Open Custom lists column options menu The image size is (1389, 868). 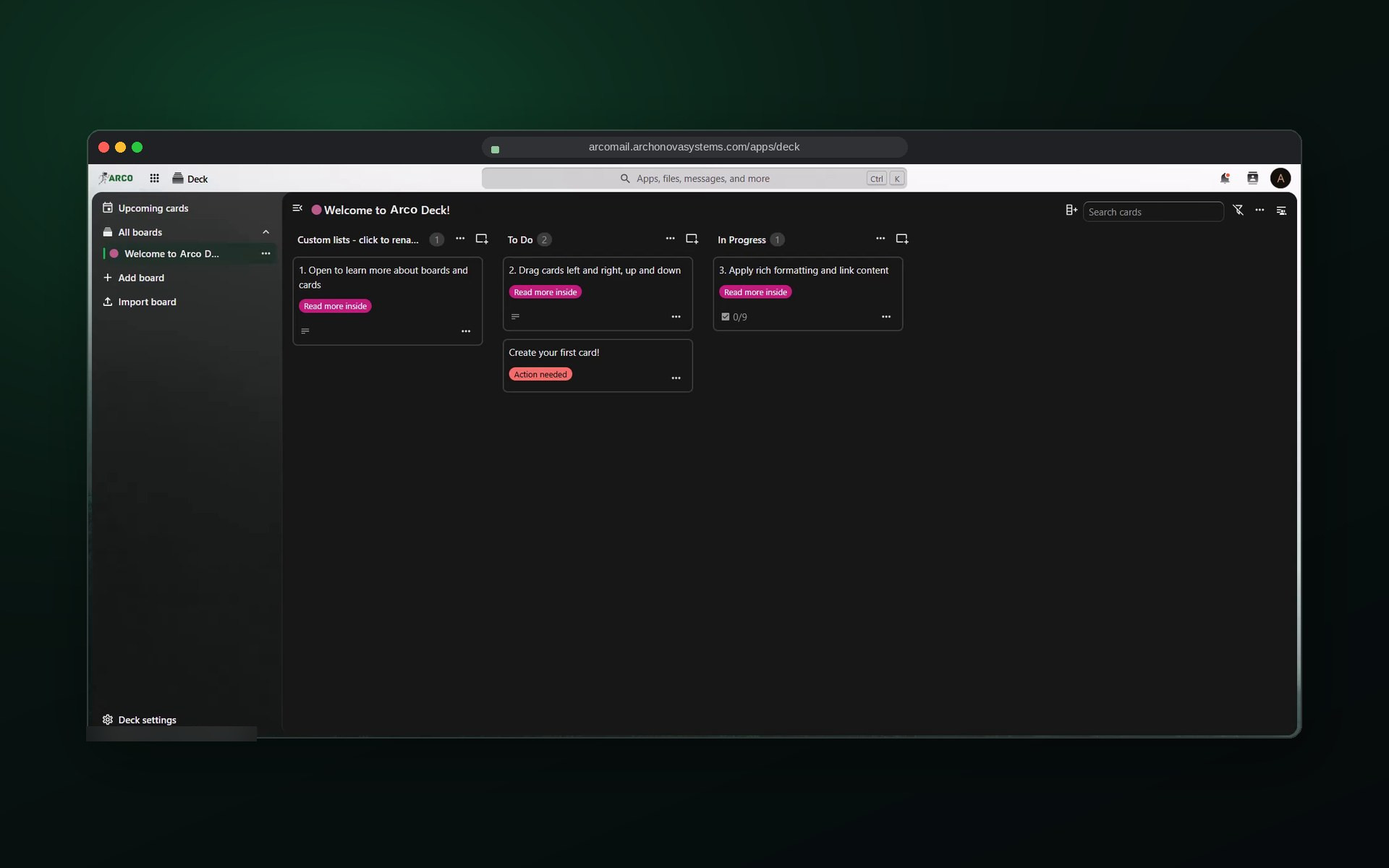click(460, 239)
